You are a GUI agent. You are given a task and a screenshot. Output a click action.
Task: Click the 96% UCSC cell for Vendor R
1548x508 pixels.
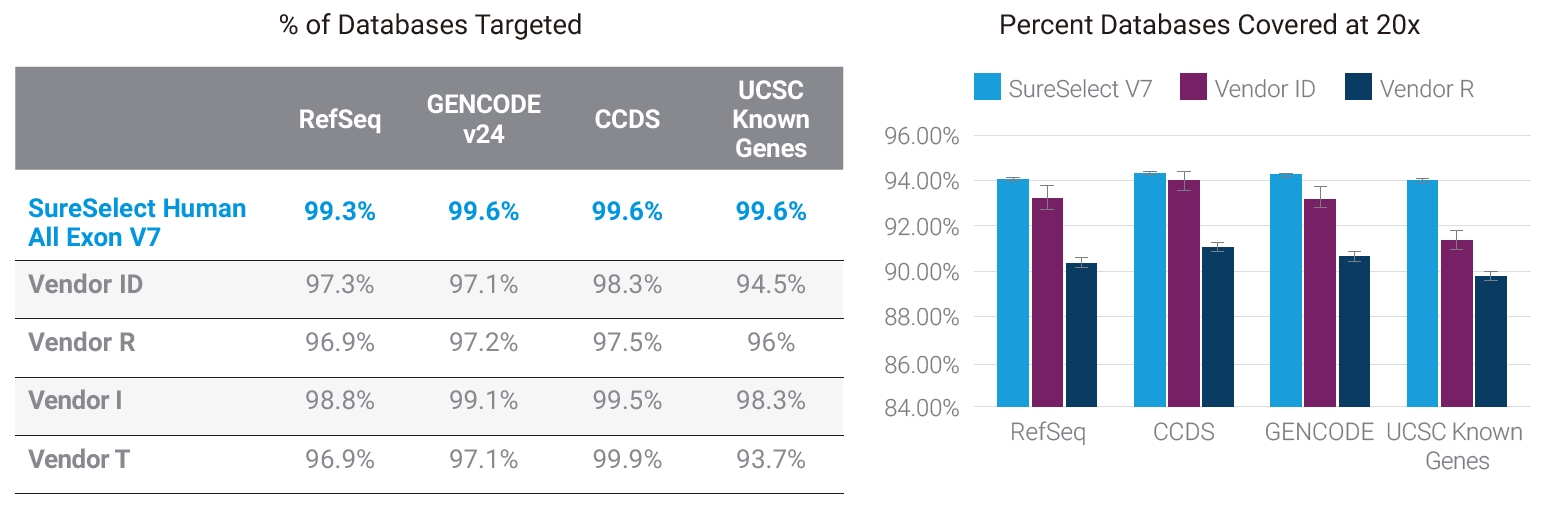coord(770,342)
